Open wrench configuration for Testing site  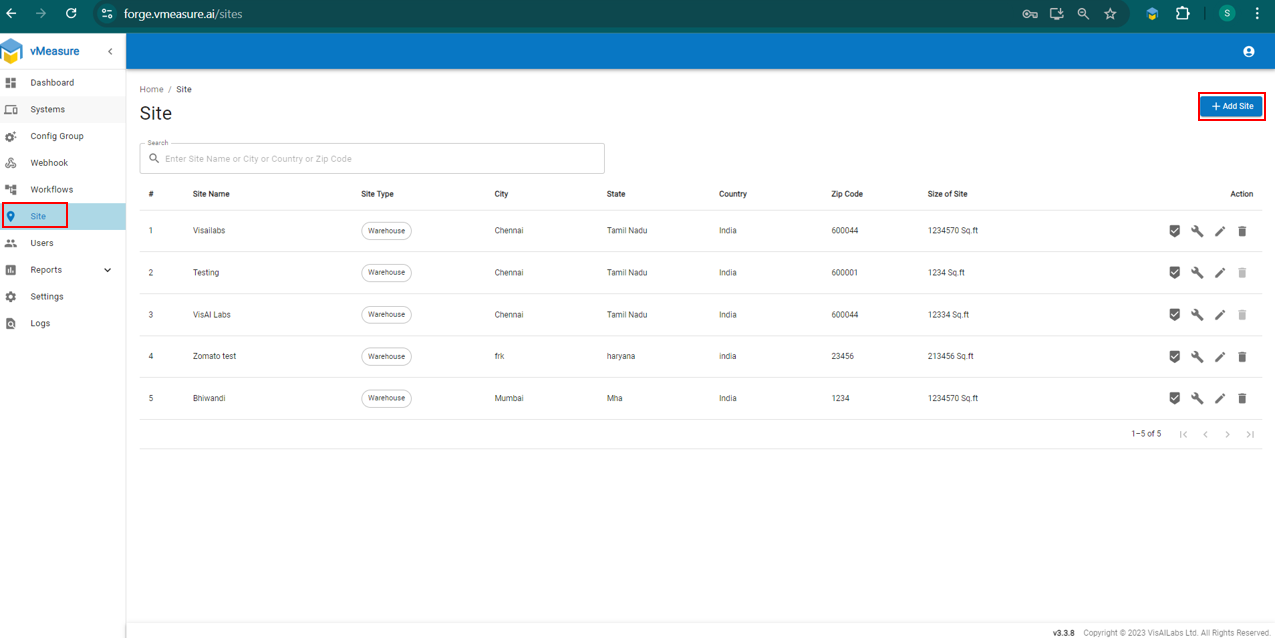(1197, 272)
